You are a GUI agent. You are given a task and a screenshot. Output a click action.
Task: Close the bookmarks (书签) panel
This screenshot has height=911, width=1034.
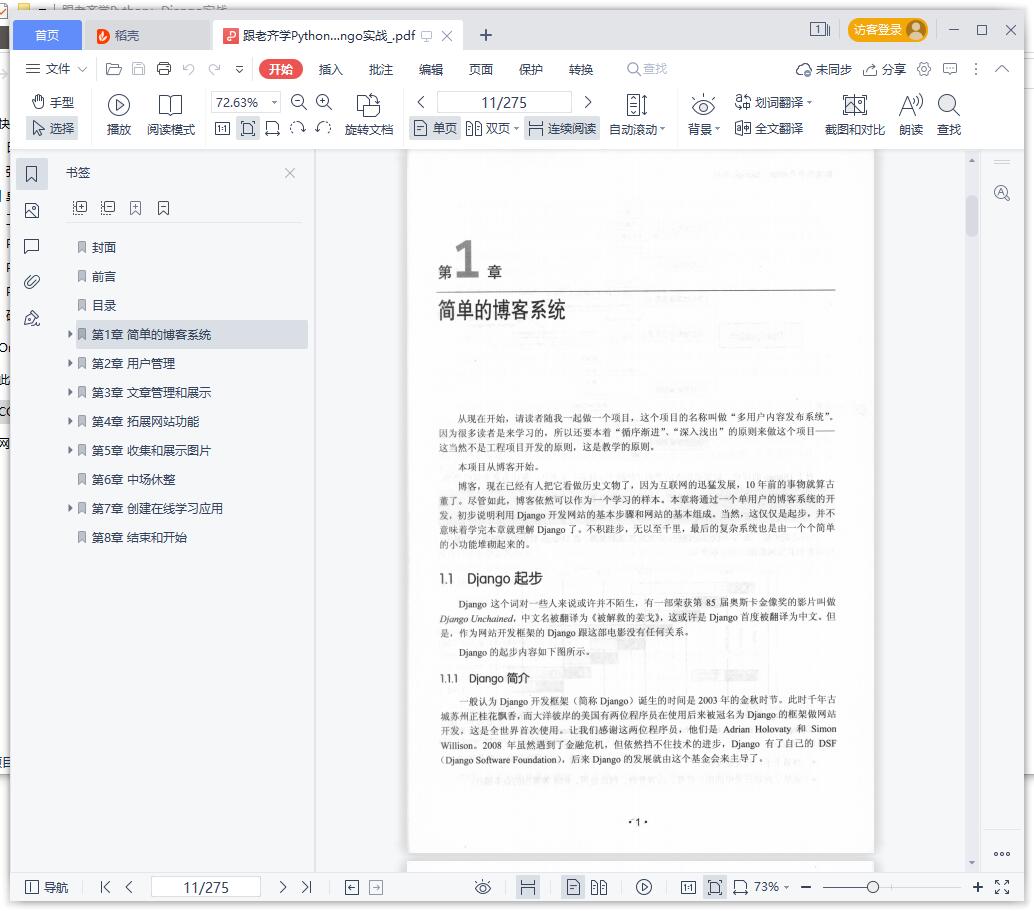click(289, 173)
